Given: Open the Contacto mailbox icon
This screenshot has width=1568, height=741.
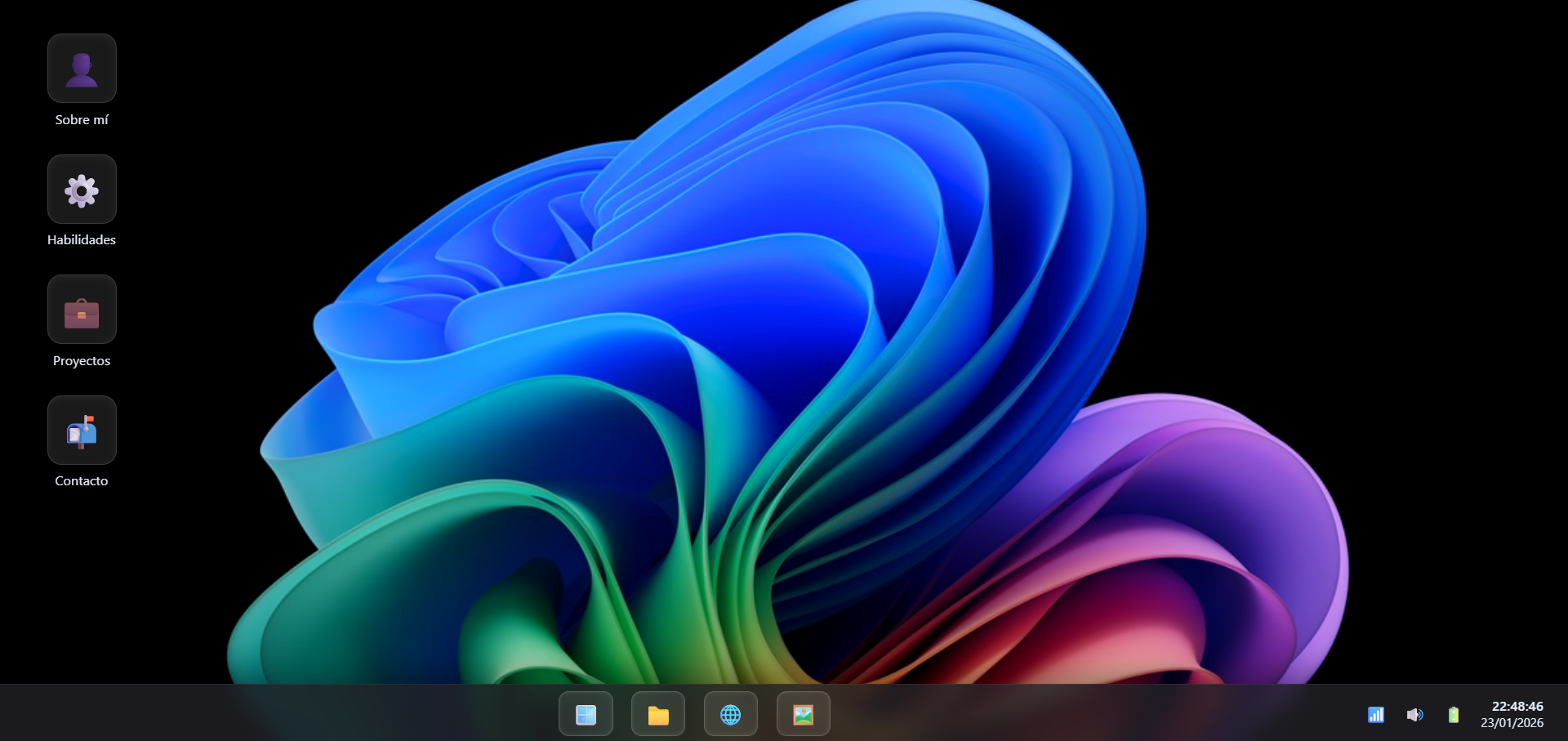Looking at the screenshot, I should pyautogui.click(x=82, y=431).
